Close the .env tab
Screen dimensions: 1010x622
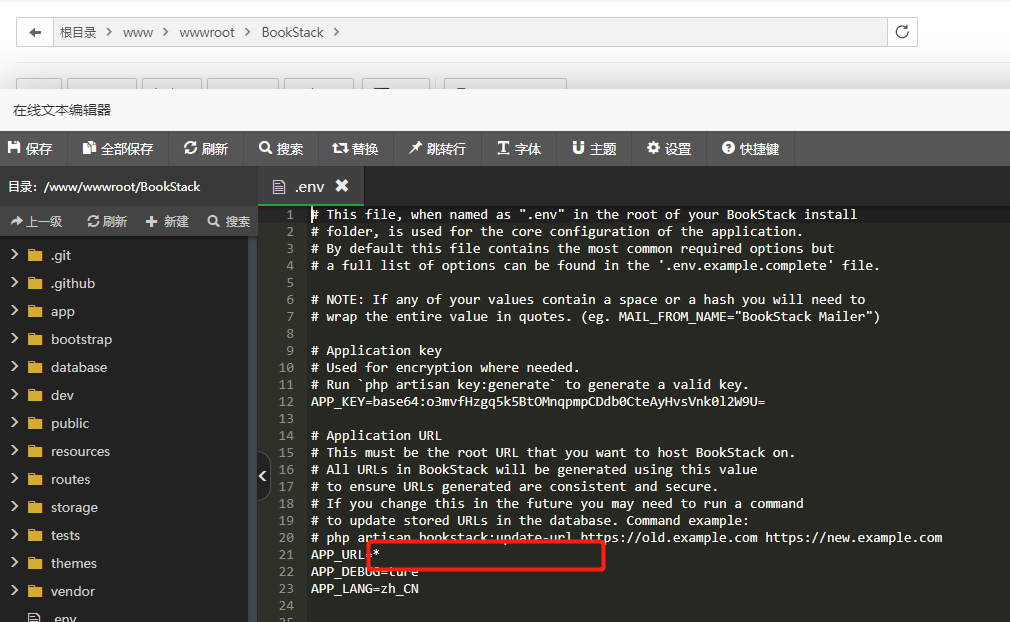[342, 185]
